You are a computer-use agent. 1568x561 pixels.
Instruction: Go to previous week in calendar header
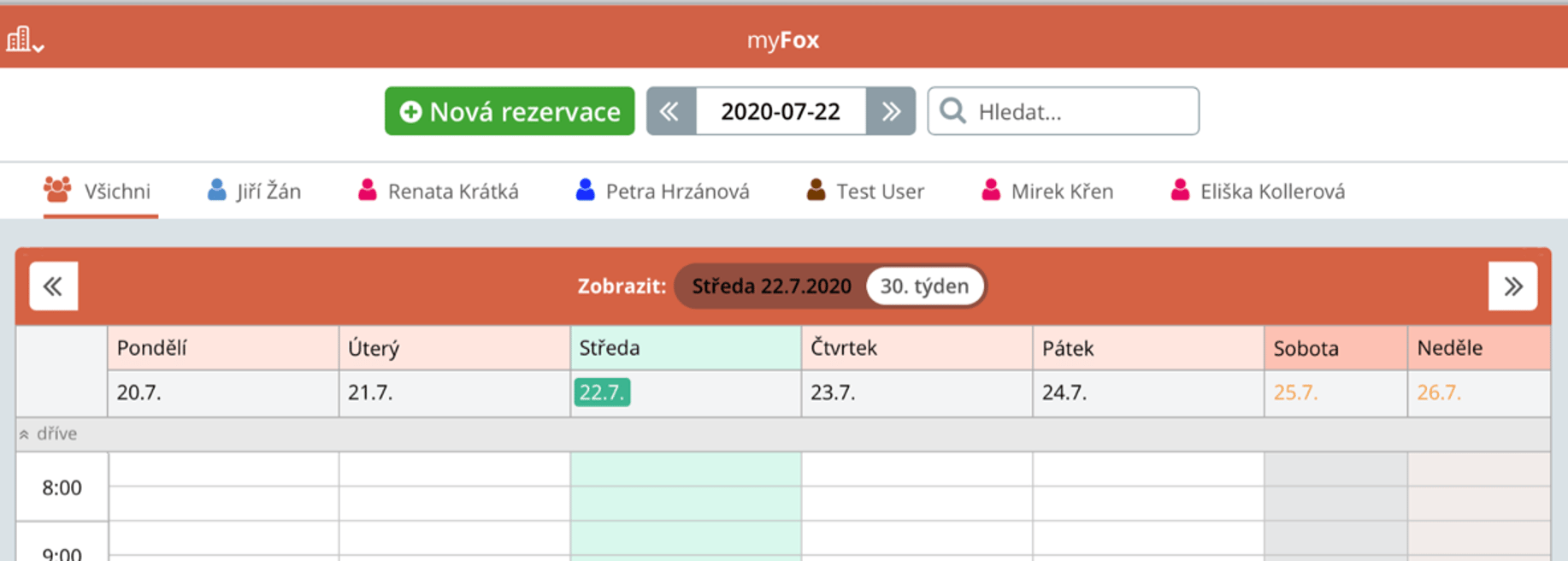pos(54,286)
